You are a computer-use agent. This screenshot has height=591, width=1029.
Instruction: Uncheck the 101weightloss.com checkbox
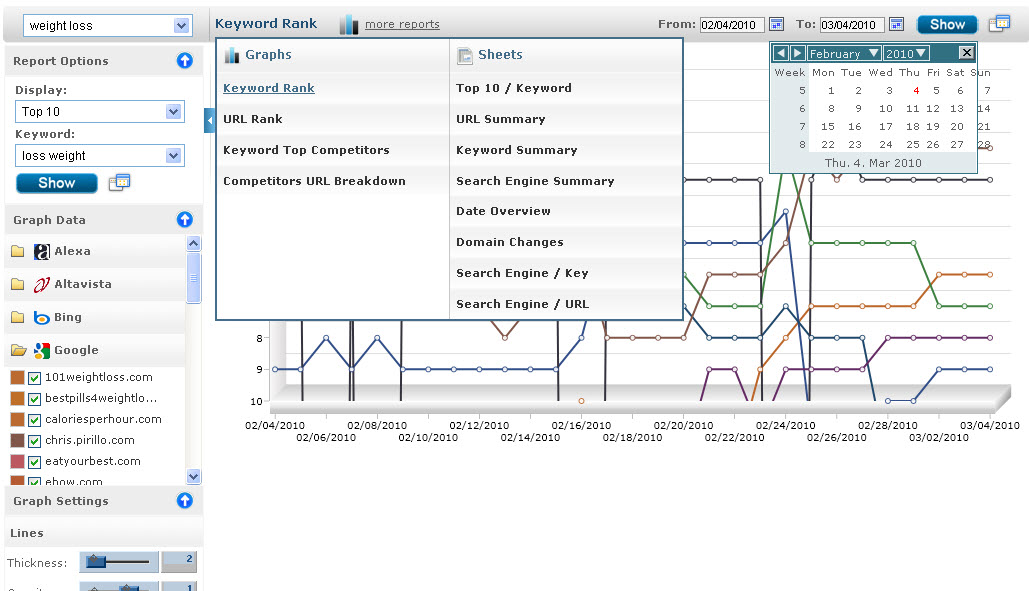point(34,378)
